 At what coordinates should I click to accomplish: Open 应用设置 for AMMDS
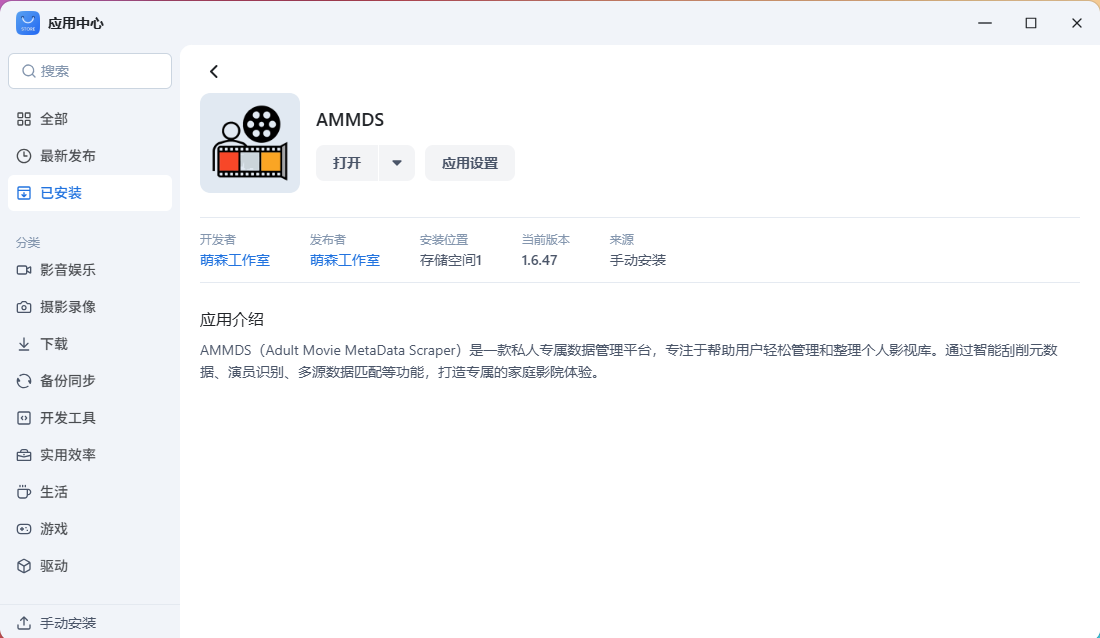(470, 162)
